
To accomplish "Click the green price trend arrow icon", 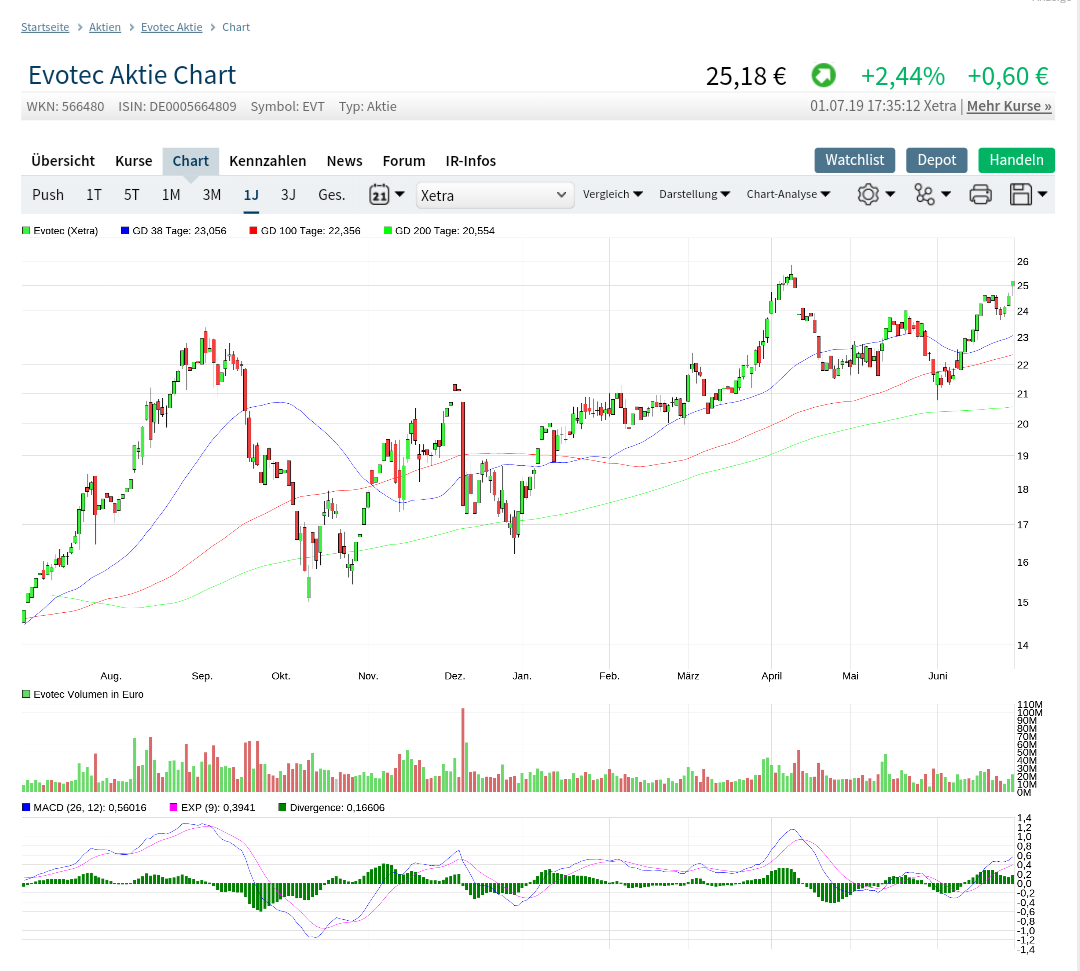I will point(823,76).
